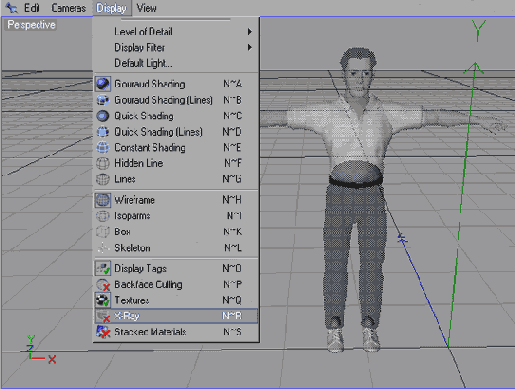
Task: Select the Backface Culling label
Action: (148, 284)
